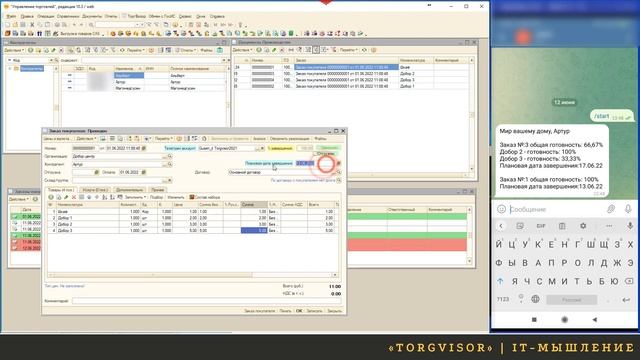This screenshot has height=360, width=640.
Task: Open Действия dropdown in production documents window
Action: [x=242, y=50]
